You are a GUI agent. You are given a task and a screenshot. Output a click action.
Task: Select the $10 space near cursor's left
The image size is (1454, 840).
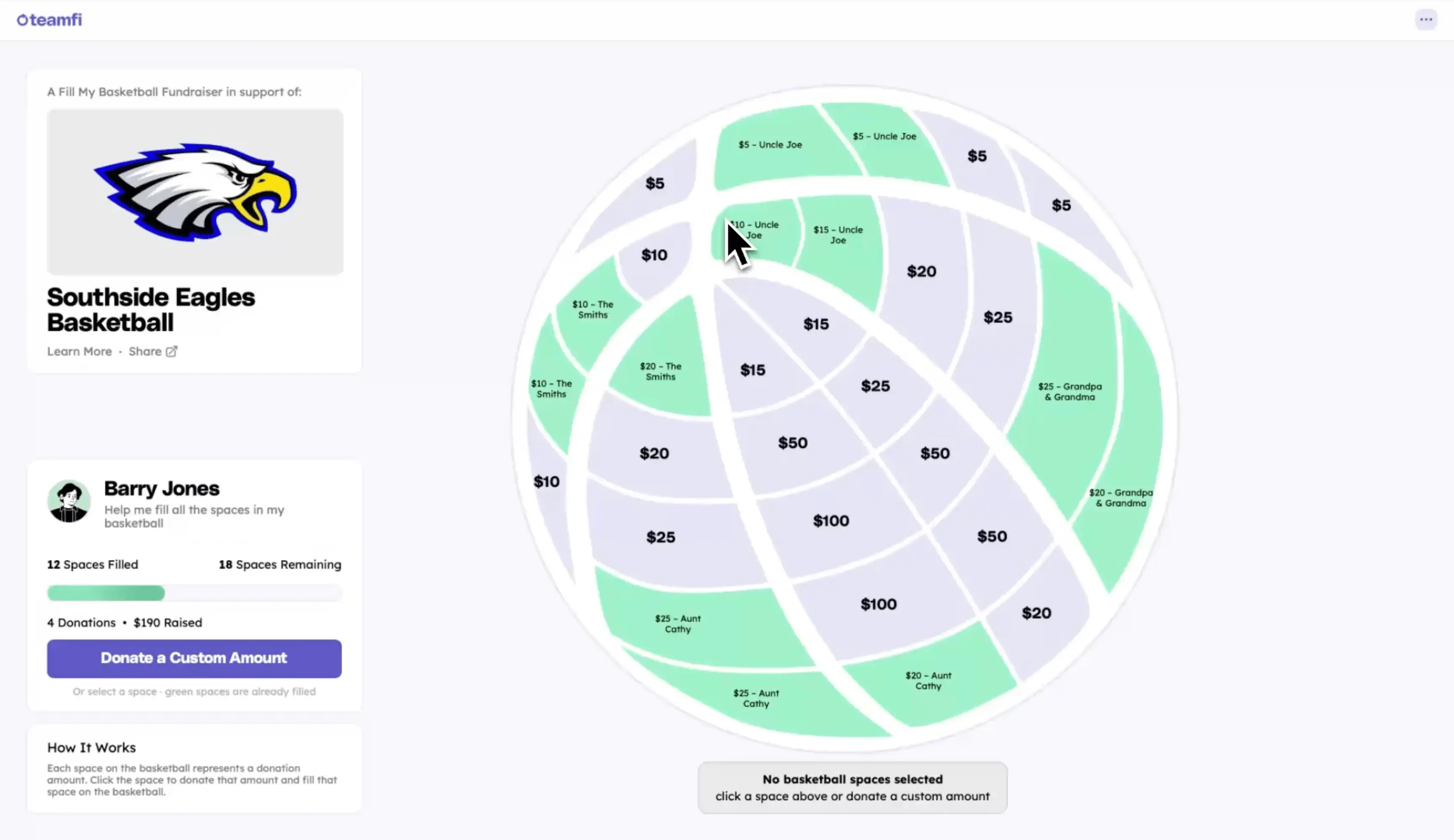pyautogui.click(x=654, y=255)
